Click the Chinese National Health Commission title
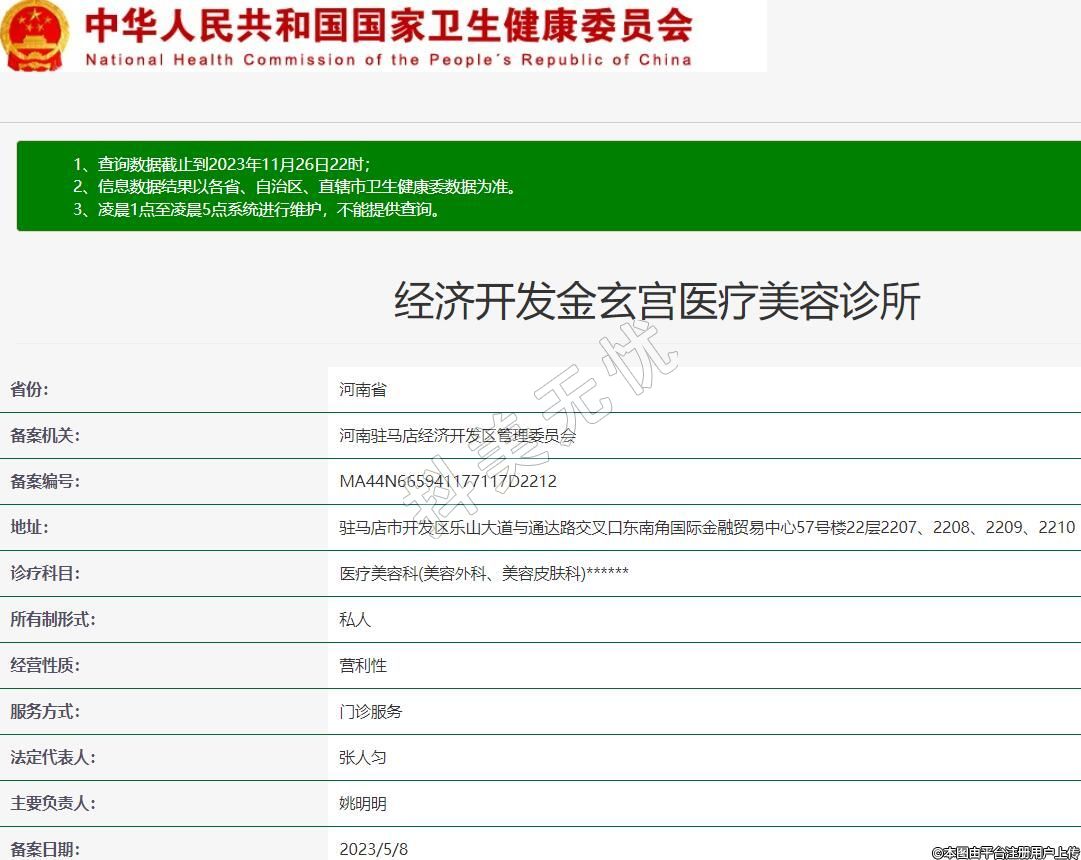 pos(388,26)
